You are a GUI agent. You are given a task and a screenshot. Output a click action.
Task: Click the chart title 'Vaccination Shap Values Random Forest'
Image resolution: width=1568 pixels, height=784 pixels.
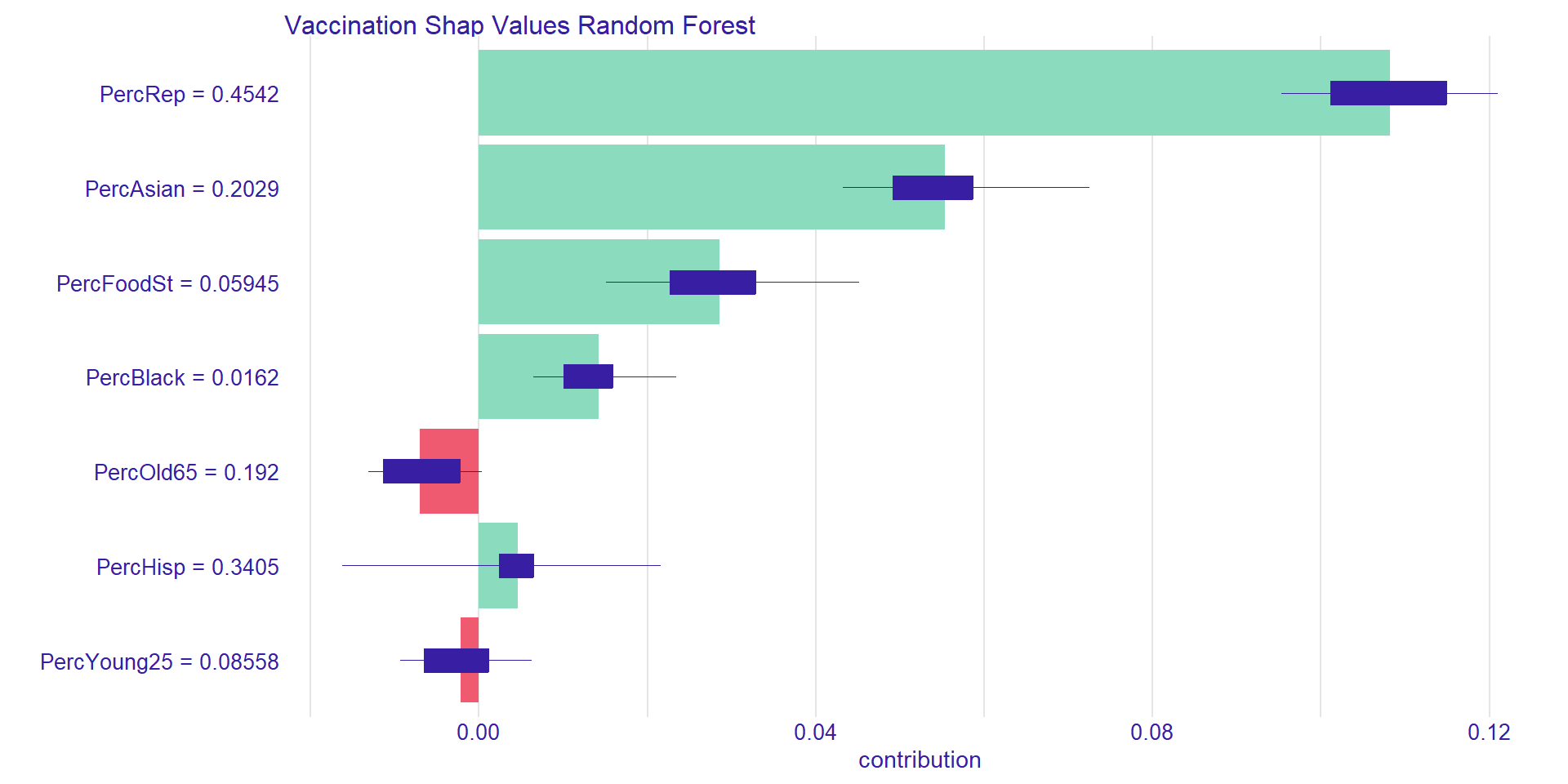519,25
